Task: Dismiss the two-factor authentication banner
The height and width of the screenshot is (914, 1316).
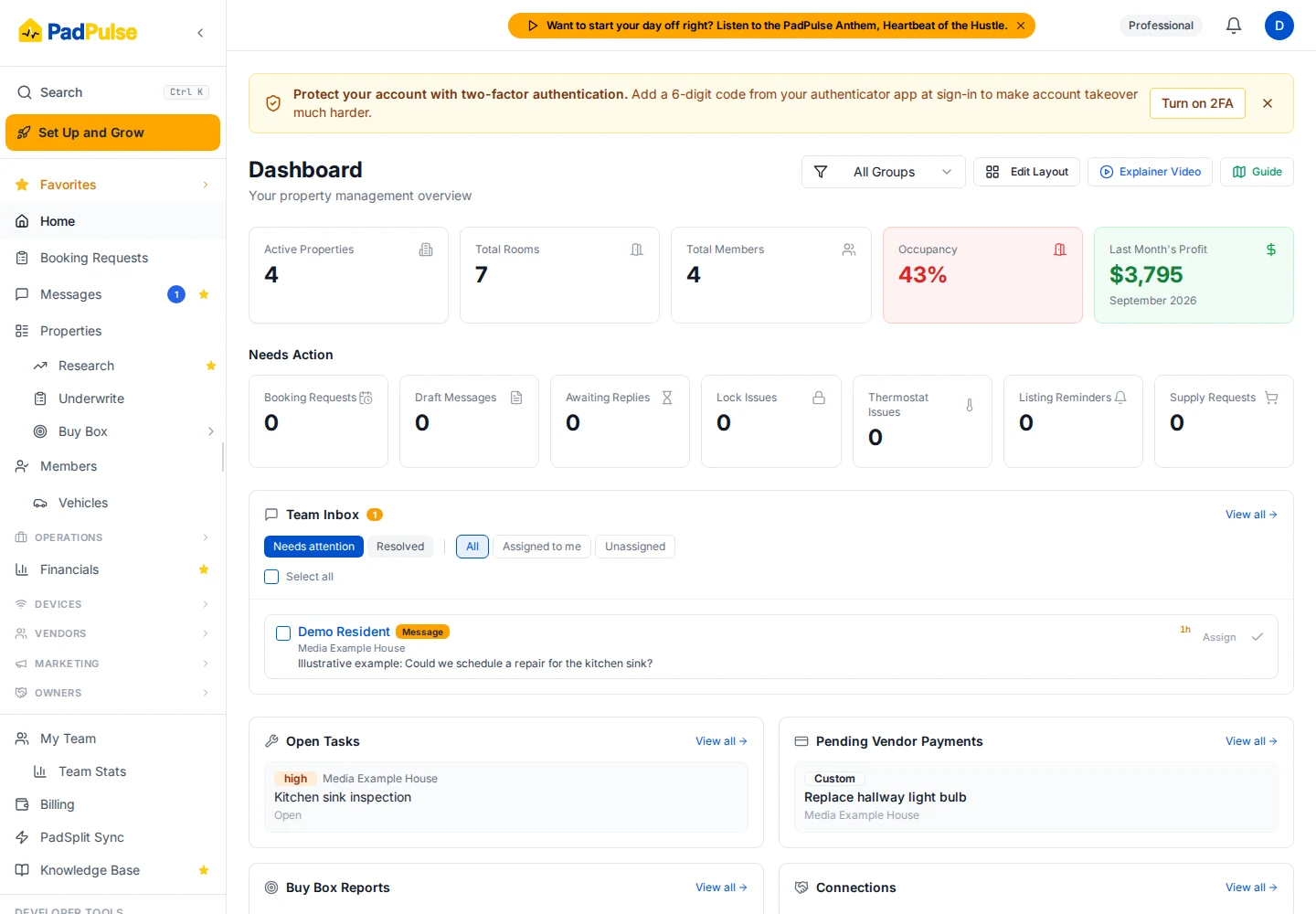Action: 1267,103
